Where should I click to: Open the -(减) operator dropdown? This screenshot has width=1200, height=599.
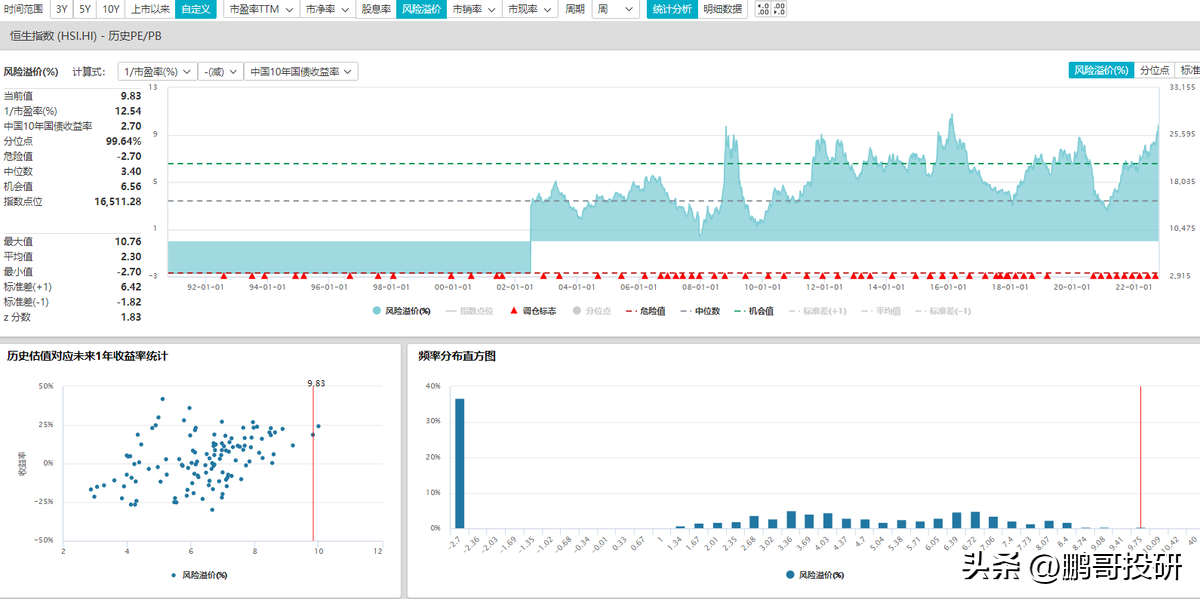[221, 72]
